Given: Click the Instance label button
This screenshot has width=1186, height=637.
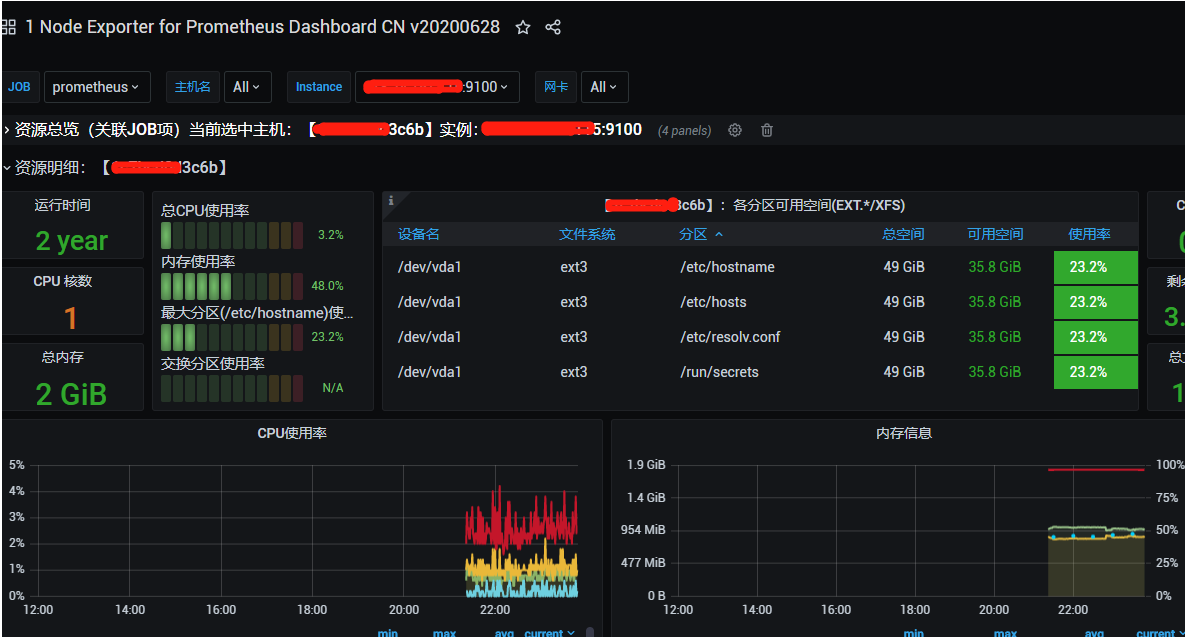Looking at the screenshot, I should pyautogui.click(x=319, y=87).
